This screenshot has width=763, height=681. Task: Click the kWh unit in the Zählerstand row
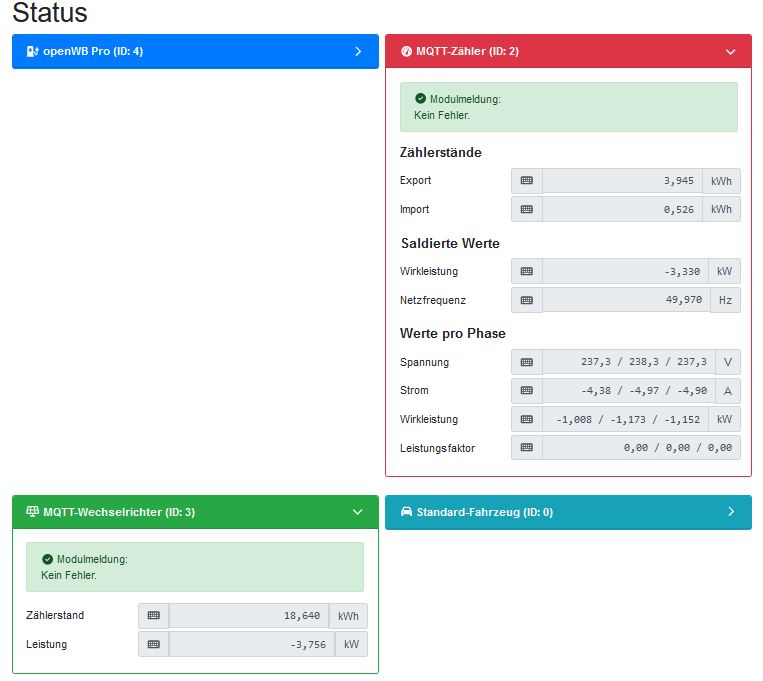click(x=348, y=616)
